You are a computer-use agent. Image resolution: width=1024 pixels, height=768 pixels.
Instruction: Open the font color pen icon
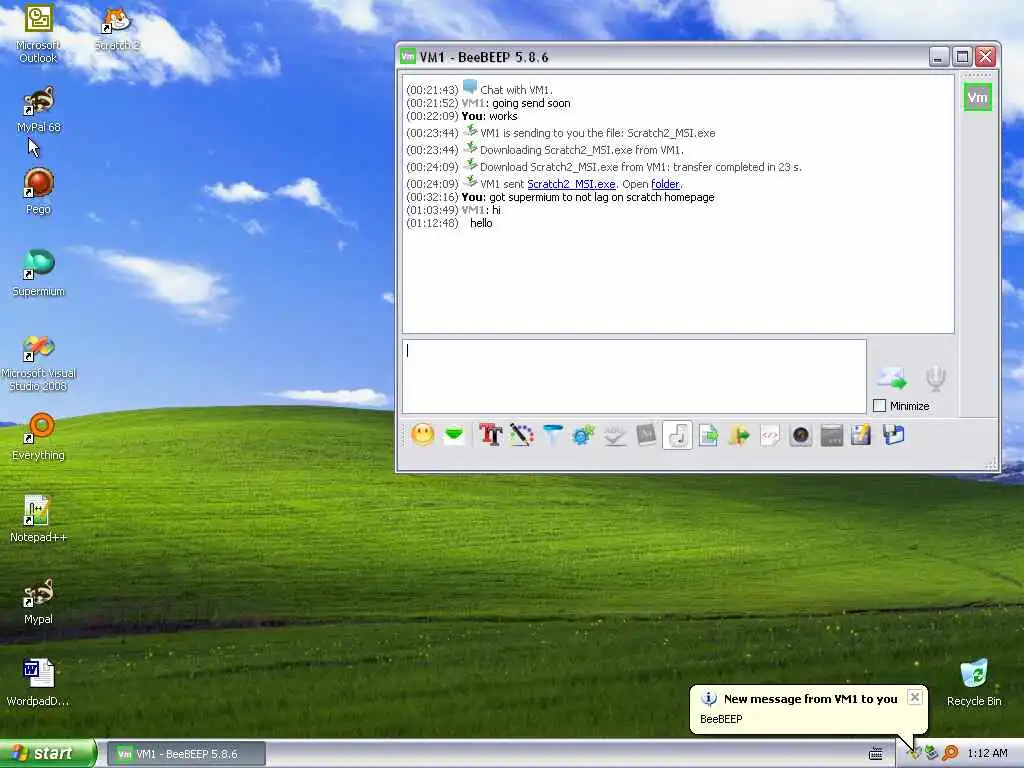(x=521, y=434)
